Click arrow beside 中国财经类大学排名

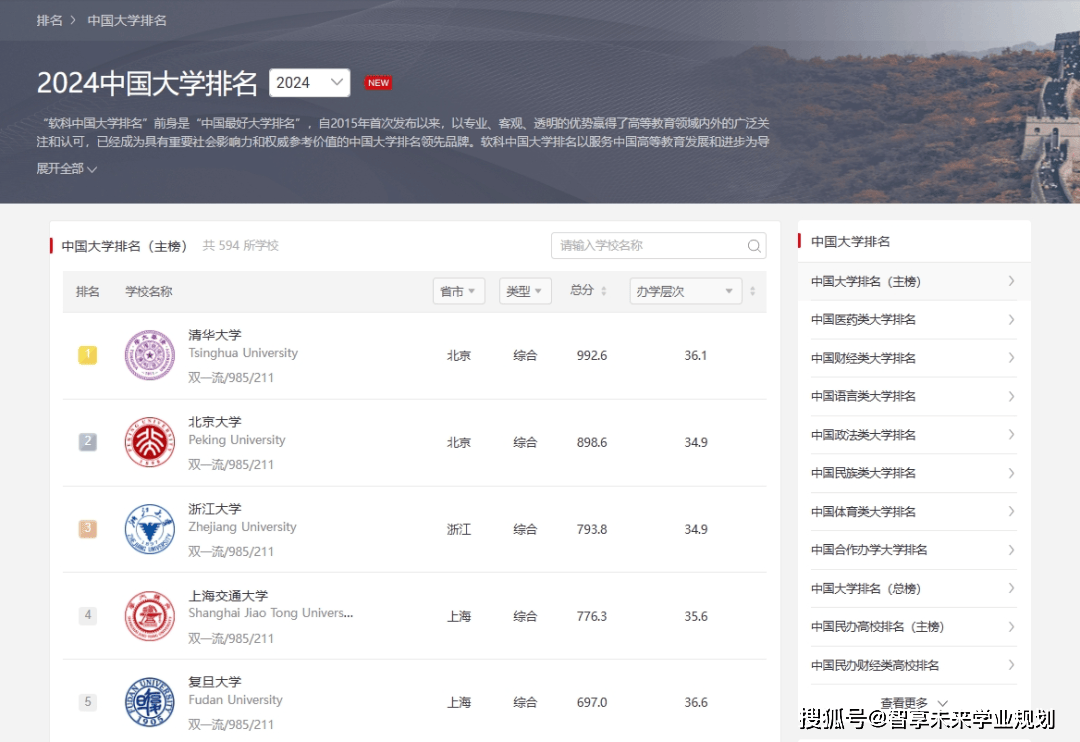tap(1011, 358)
